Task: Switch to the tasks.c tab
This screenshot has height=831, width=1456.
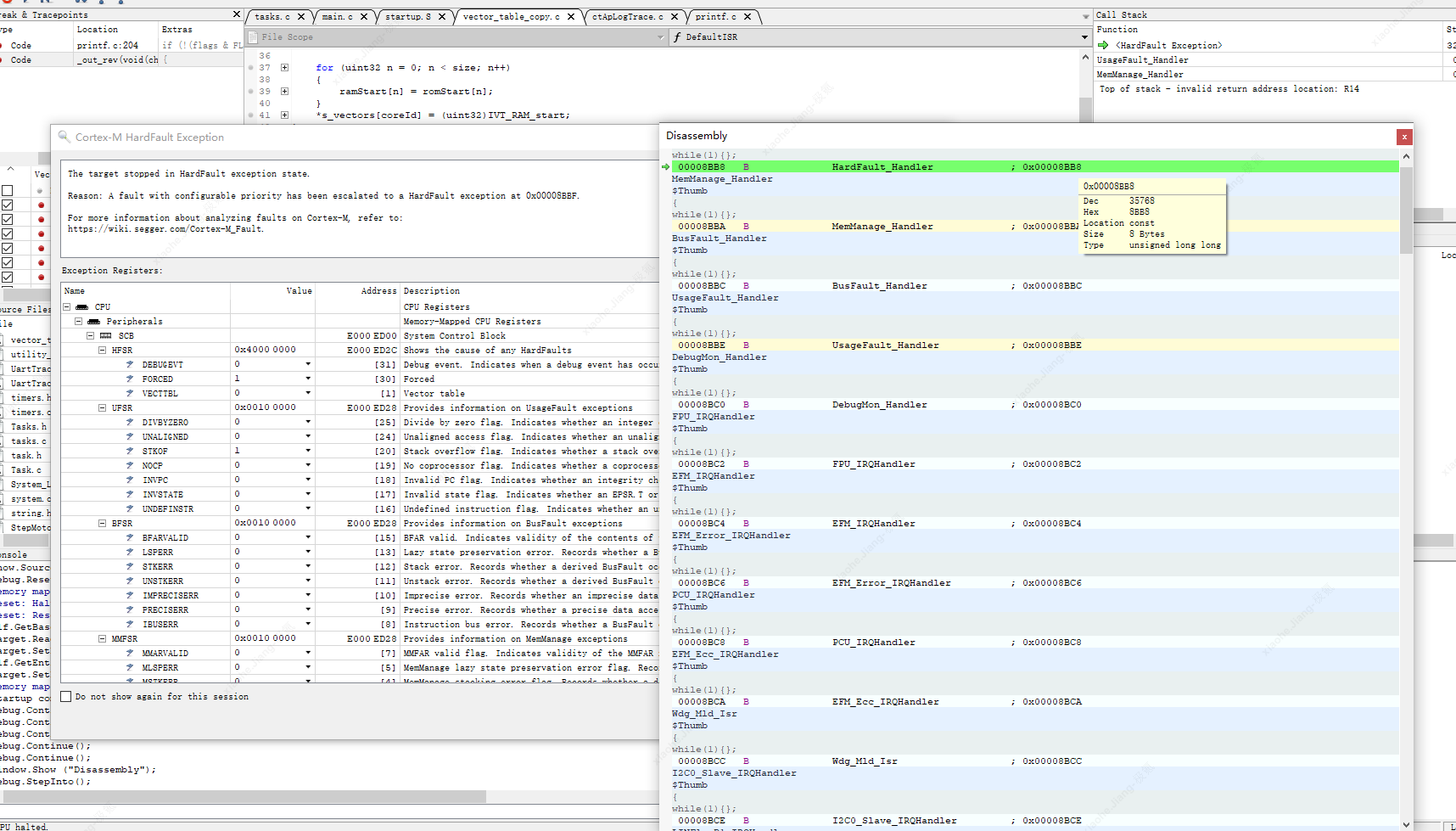Action: pyautogui.click(x=272, y=16)
